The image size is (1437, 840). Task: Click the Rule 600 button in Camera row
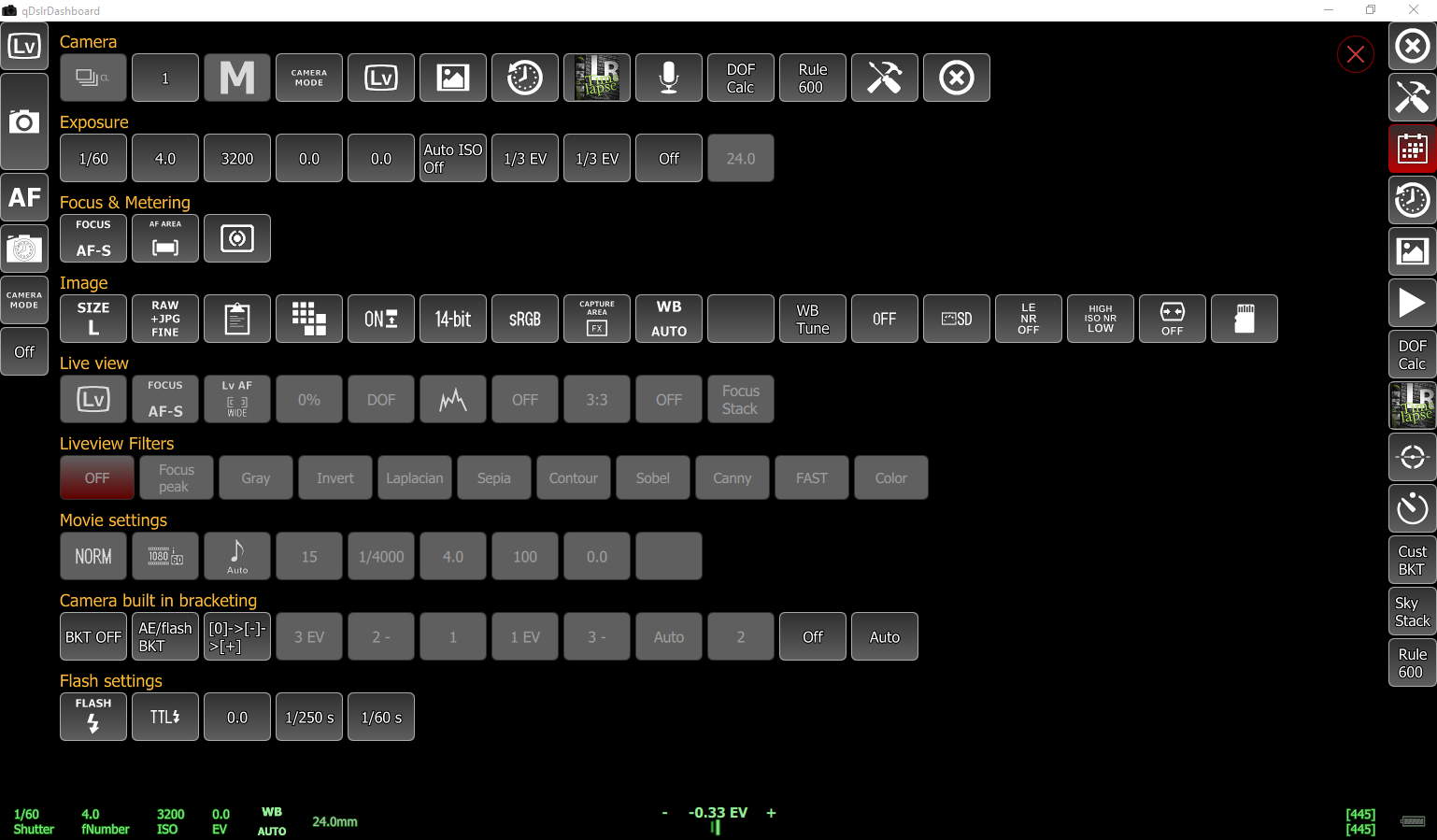[x=813, y=78]
